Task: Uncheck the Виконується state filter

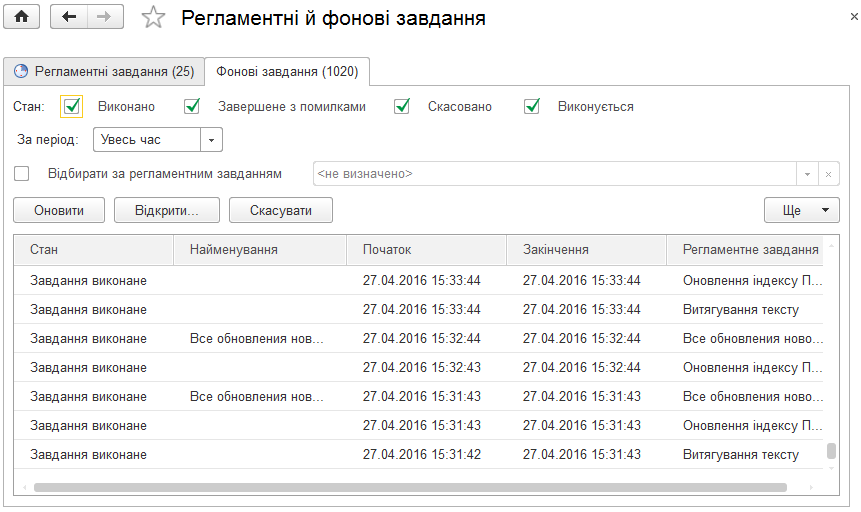Action: coord(532,106)
